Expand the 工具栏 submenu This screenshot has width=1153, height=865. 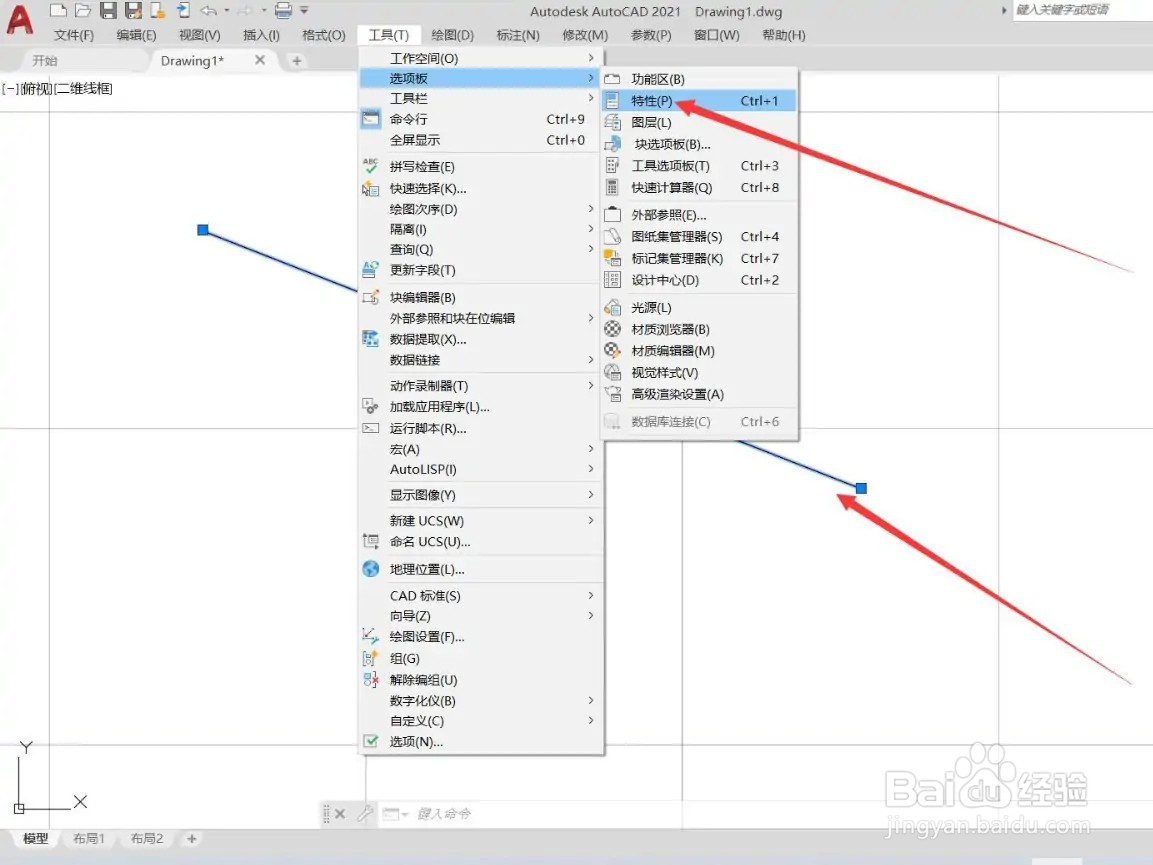tap(482, 98)
